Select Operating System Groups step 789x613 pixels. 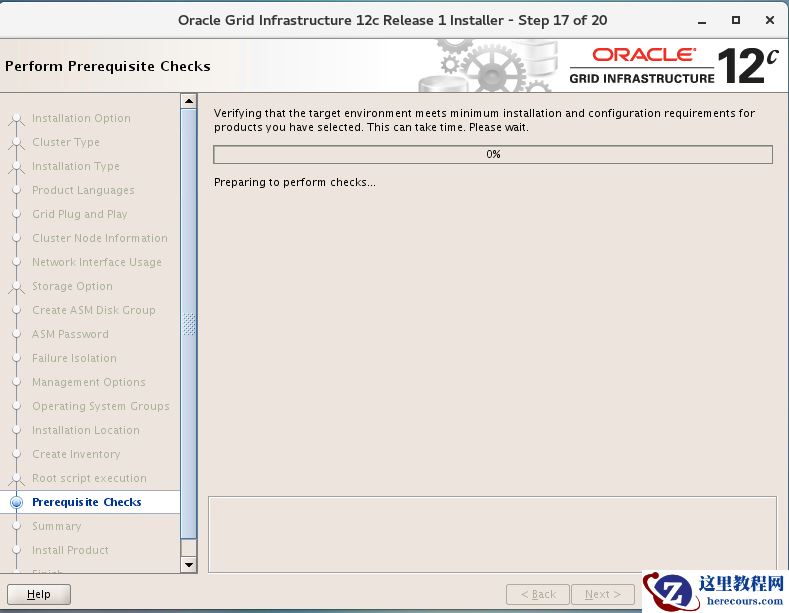click(x=101, y=406)
